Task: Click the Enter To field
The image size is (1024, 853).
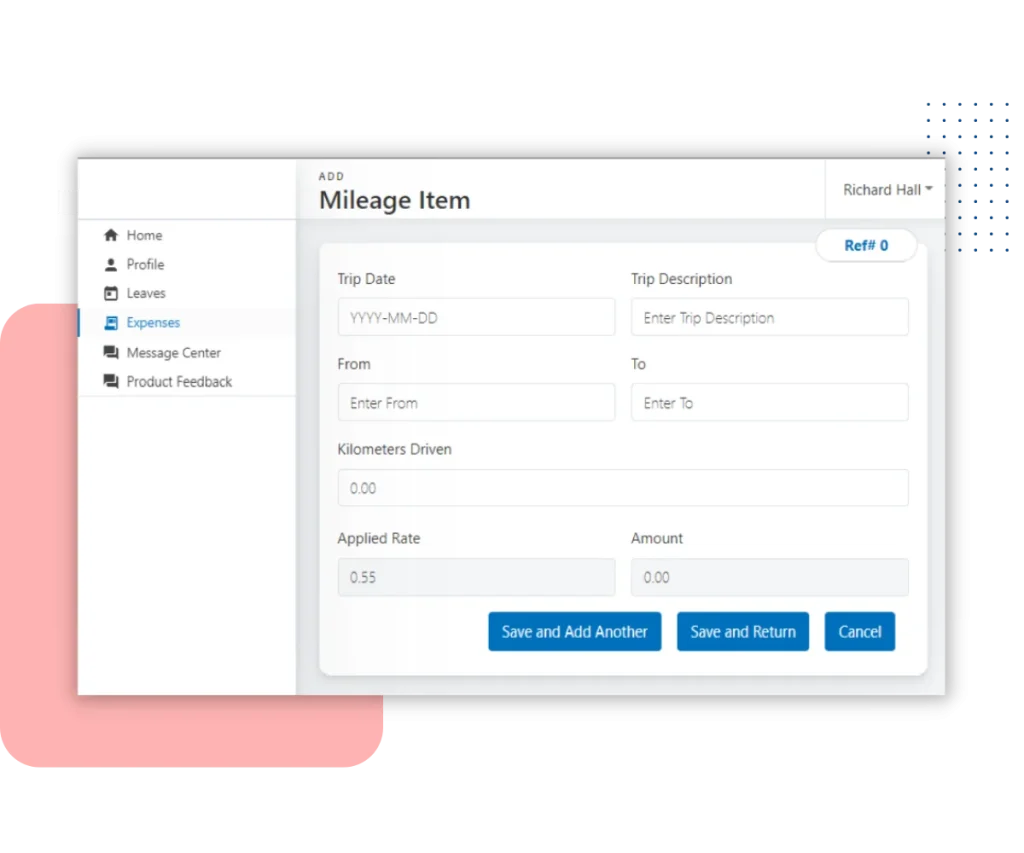Action: click(x=769, y=402)
